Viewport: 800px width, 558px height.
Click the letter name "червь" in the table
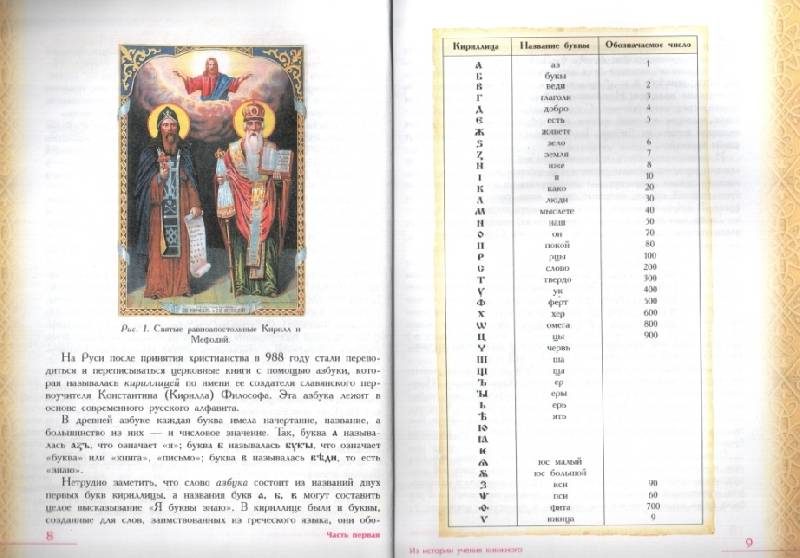point(558,348)
